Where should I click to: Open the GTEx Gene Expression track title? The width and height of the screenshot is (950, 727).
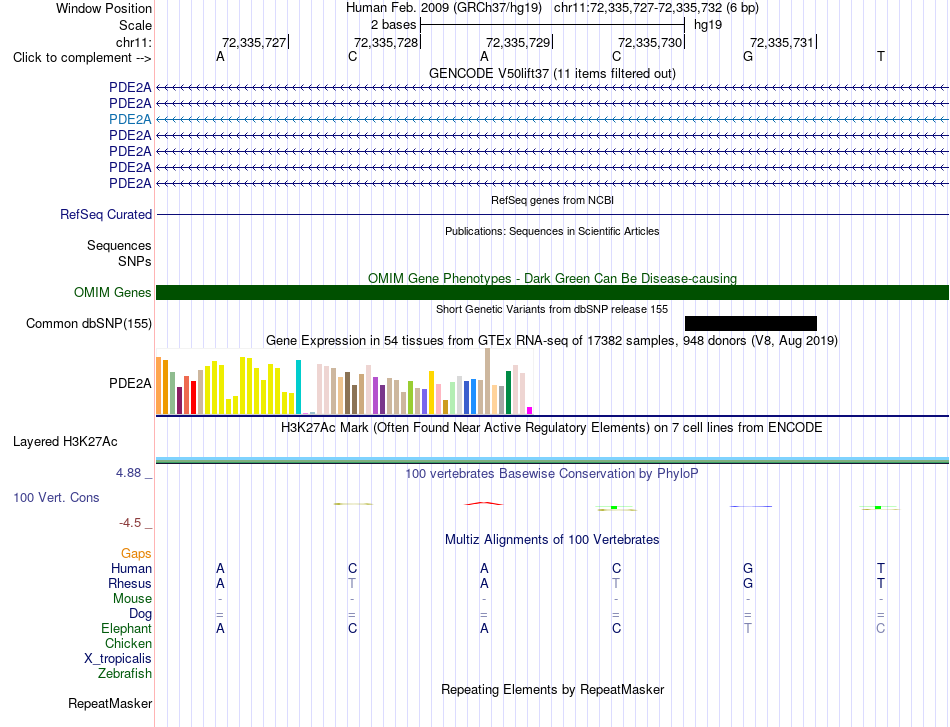[552, 340]
